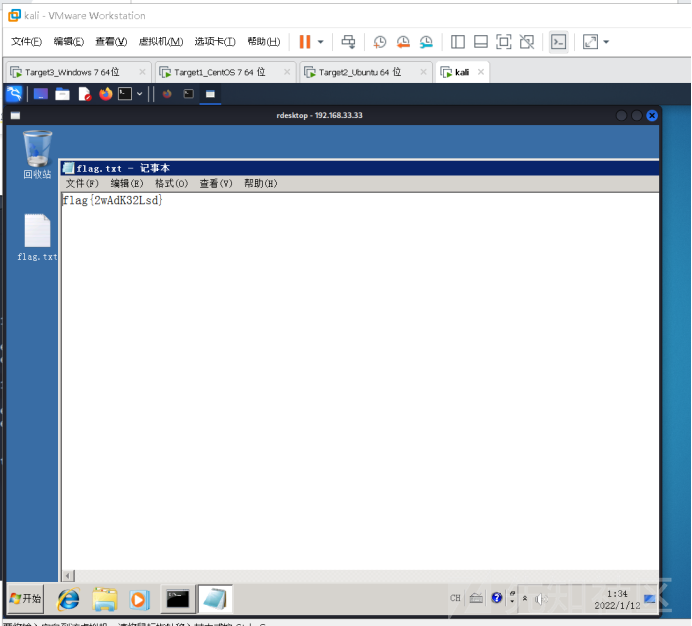This screenshot has width=692, height=626.
Task: Open Notepad's 格式(O) menu
Action: (x=172, y=183)
